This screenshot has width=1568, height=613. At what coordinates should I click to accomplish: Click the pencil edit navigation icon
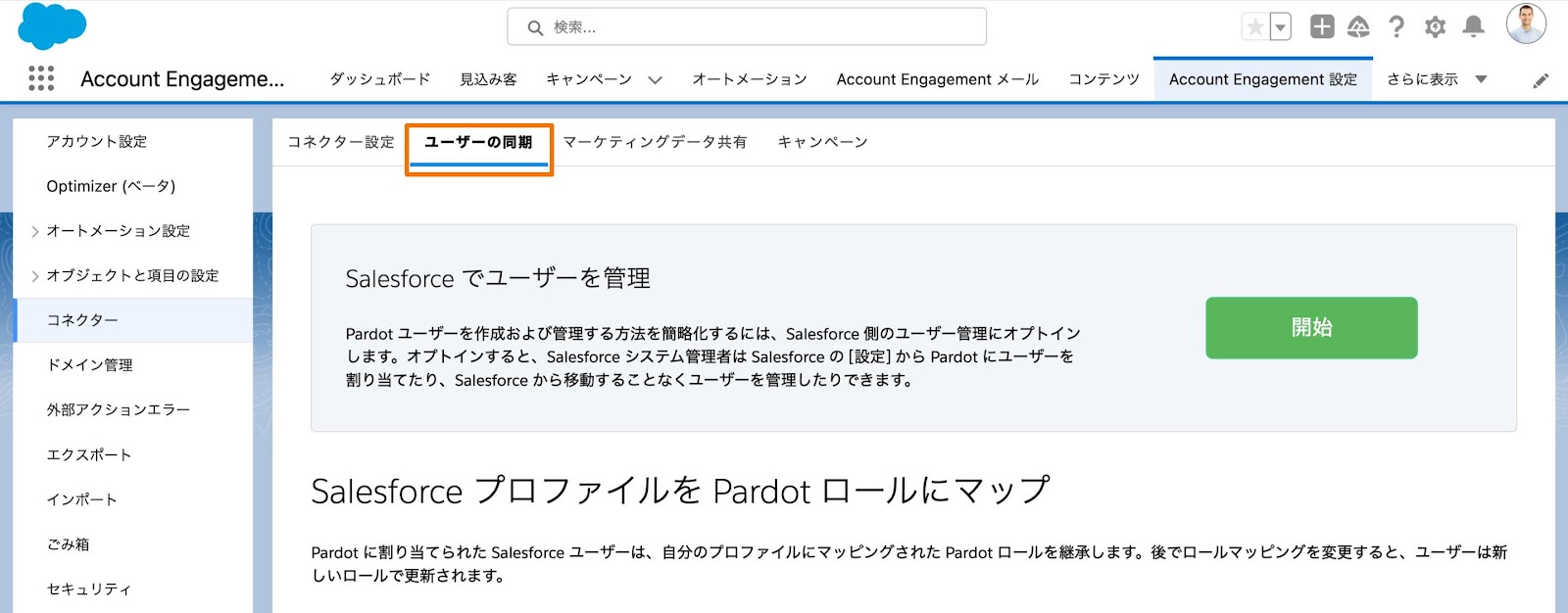point(1541,80)
